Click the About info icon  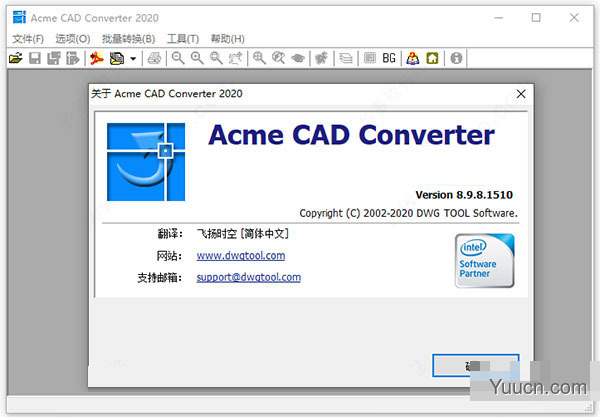tap(456, 58)
